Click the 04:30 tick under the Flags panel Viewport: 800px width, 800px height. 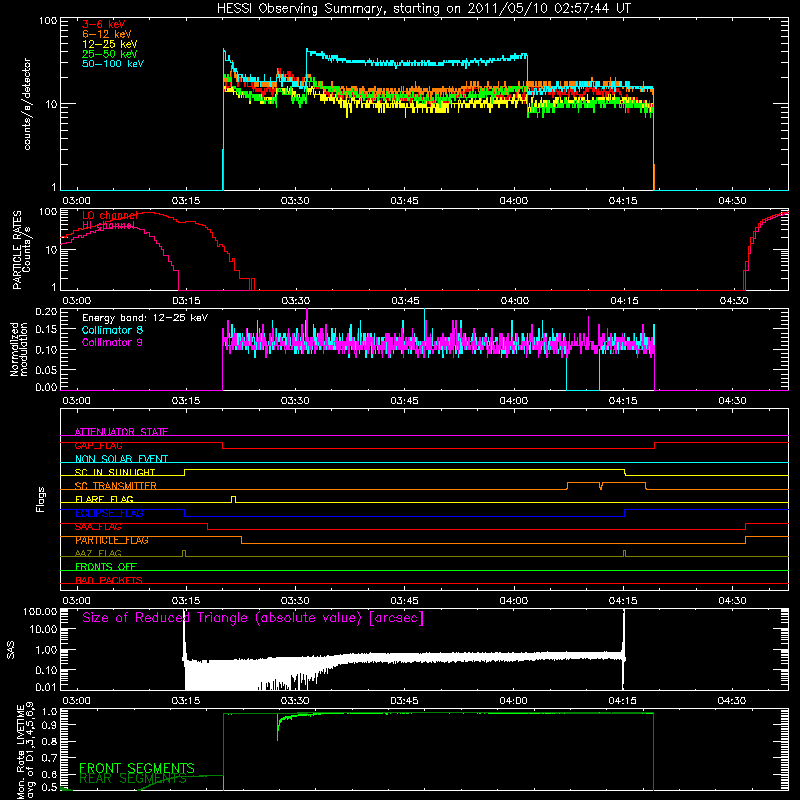click(x=732, y=601)
